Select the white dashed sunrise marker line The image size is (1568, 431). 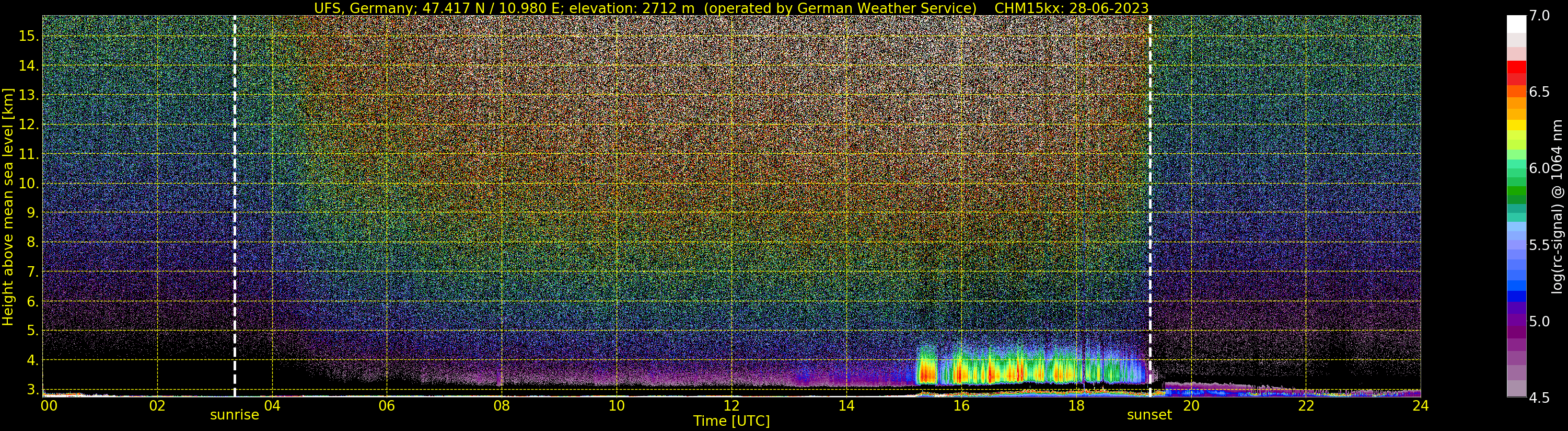click(x=235, y=206)
